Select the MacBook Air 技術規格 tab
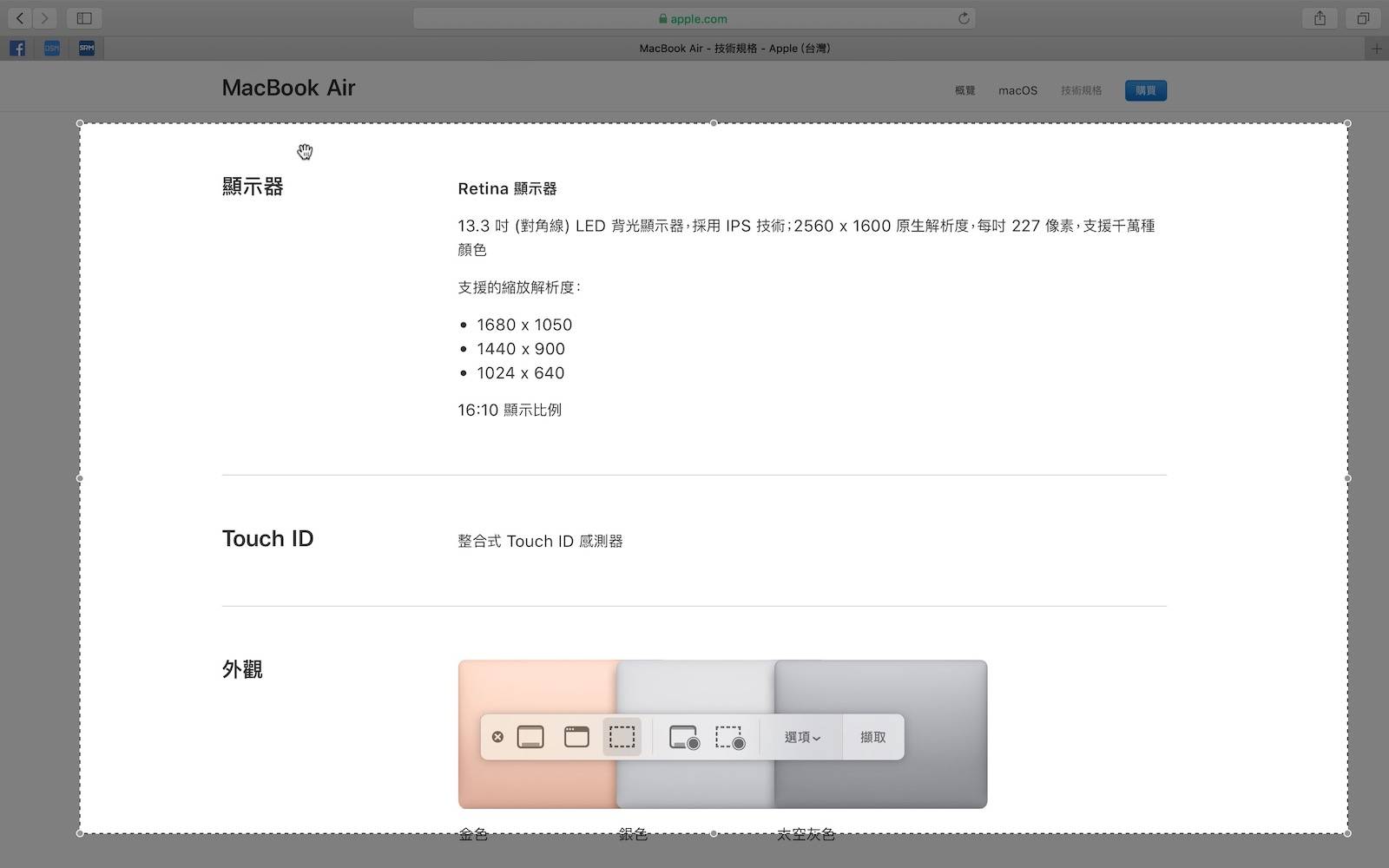1389x868 pixels. click(x=734, y=49)
